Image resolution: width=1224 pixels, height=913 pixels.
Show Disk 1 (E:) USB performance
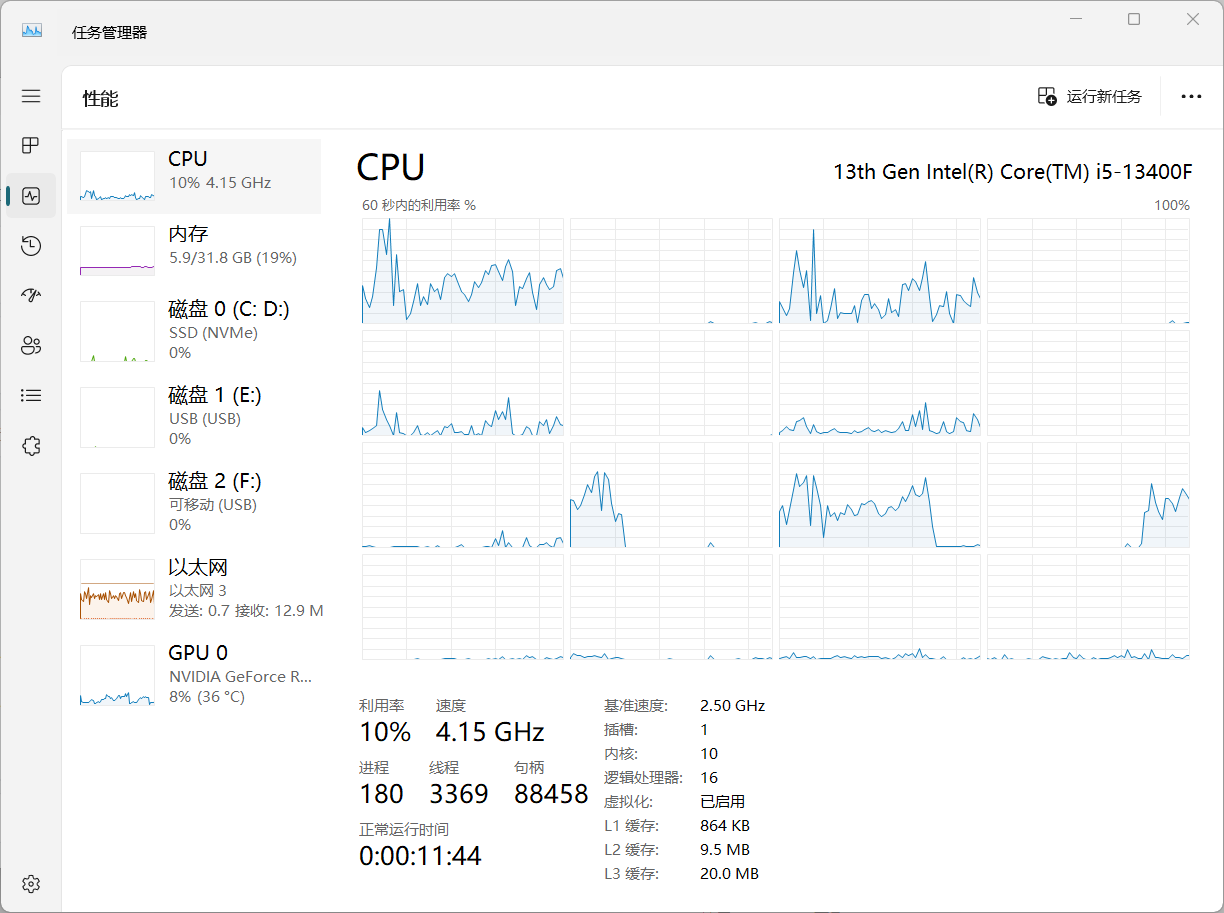(x=195, y=416)
